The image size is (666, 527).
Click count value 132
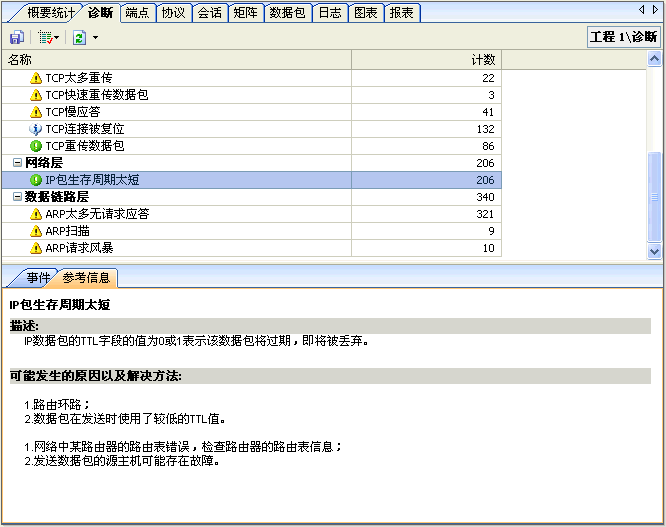click(x=485, y=129)
